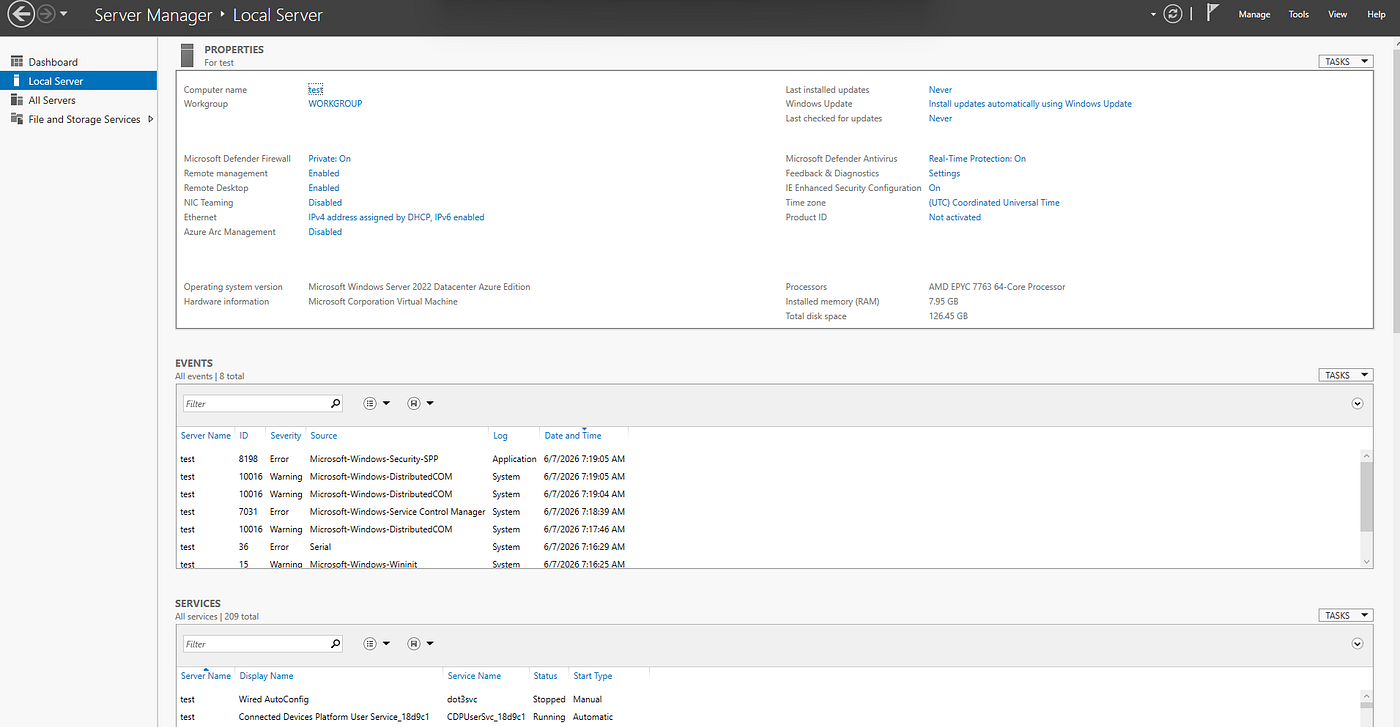Click the File and Storage Services icon
The height and width of the screenshot is (727, 1400).
point(17,119)
